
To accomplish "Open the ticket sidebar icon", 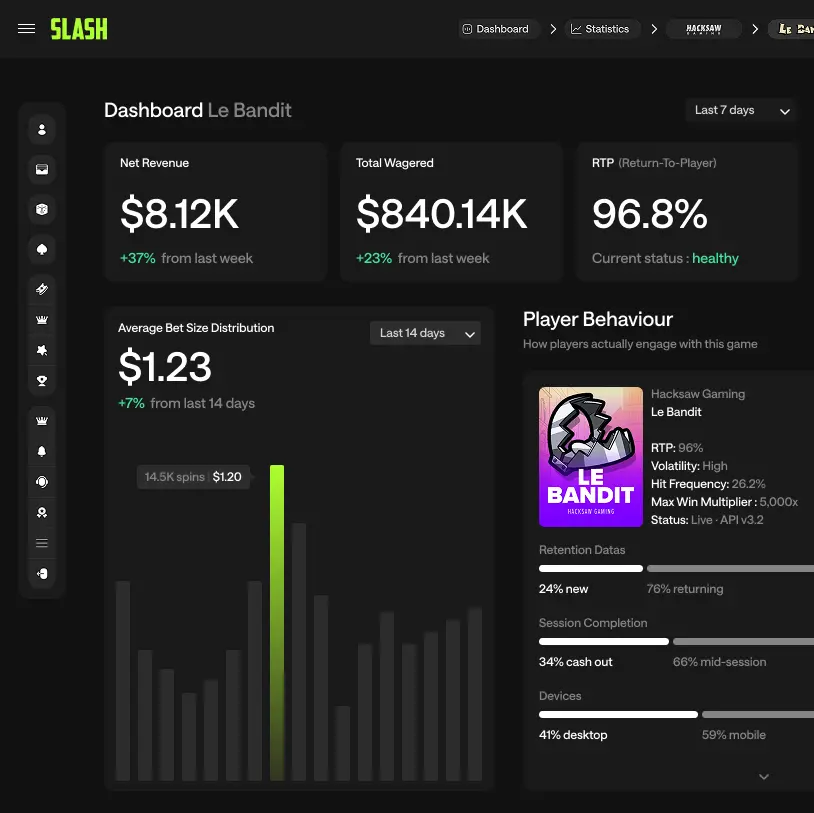I will pyautogui.click(x=42, y=289).
